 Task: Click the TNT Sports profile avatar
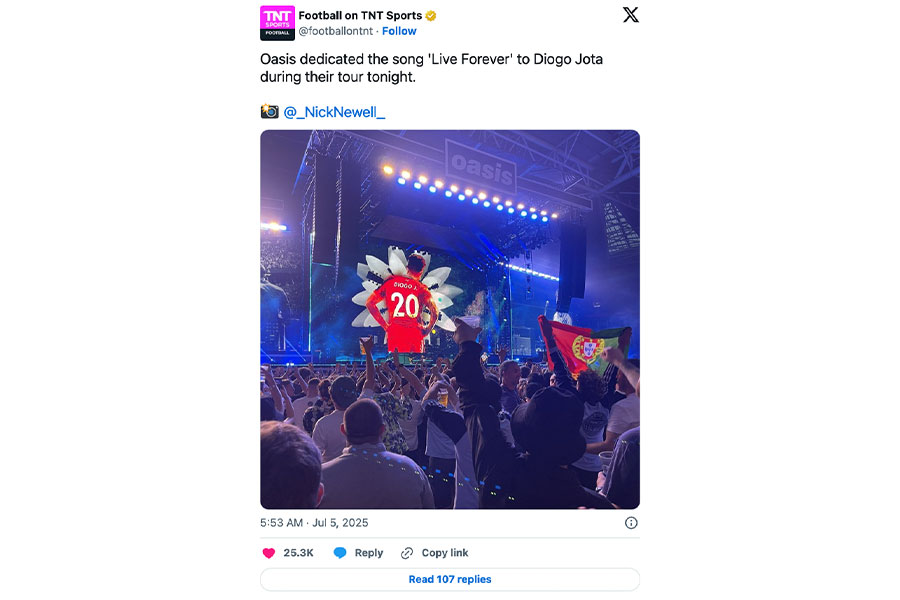coord(277,23)
